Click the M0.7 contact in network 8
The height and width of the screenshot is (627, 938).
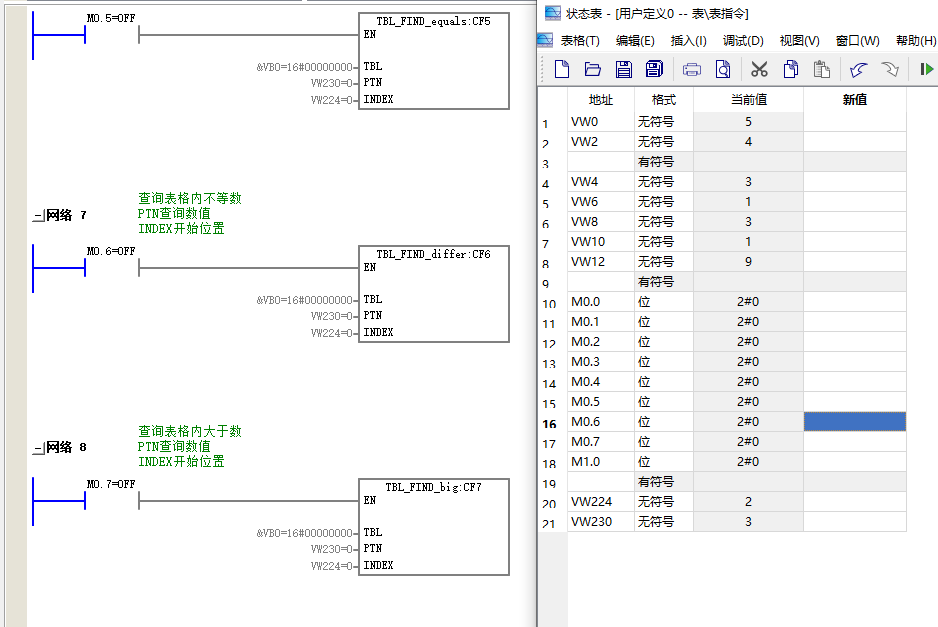112,501
